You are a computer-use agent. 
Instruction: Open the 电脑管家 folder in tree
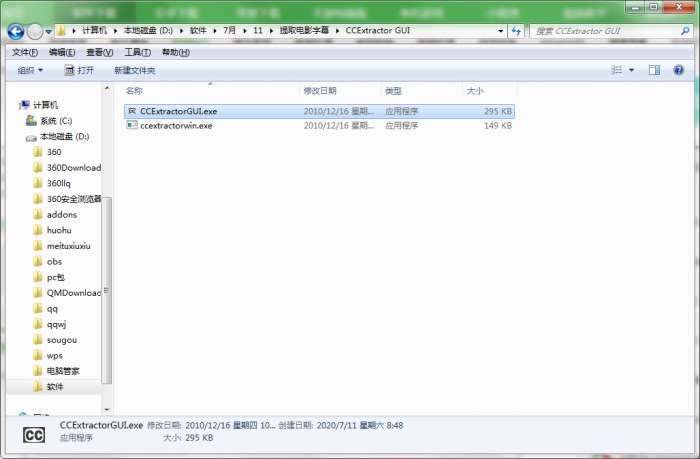pos(63,371)
